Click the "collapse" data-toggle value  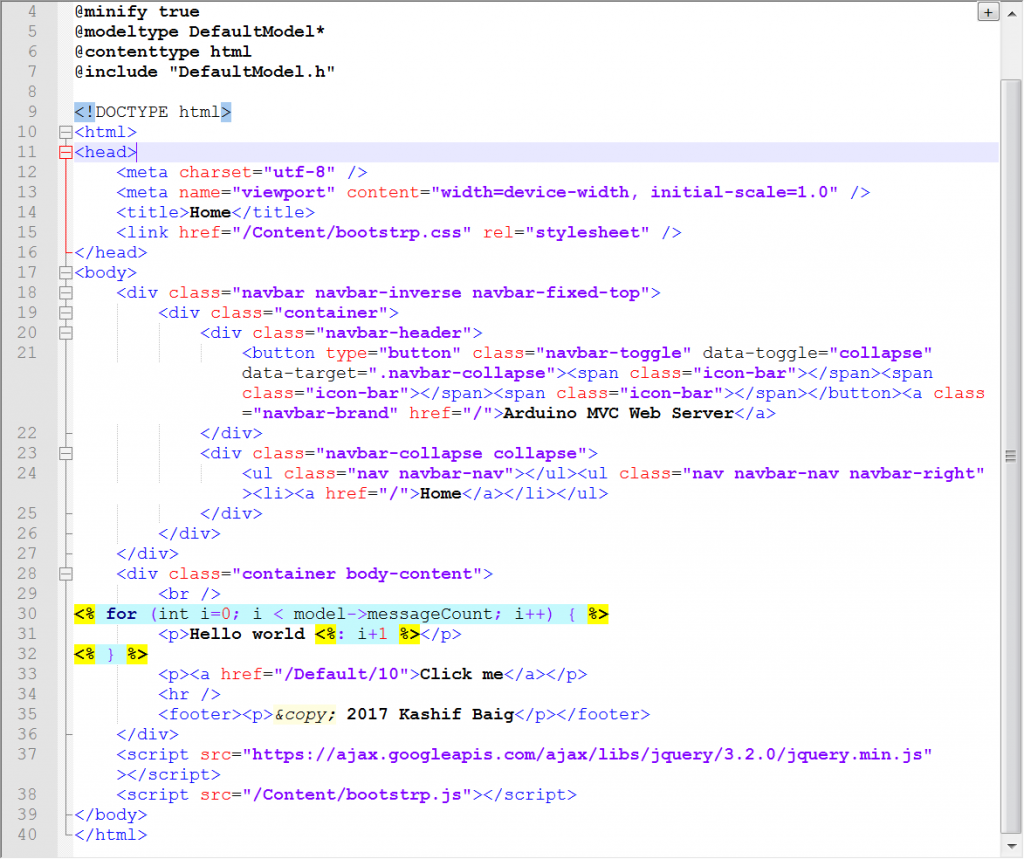coord(880,353)
